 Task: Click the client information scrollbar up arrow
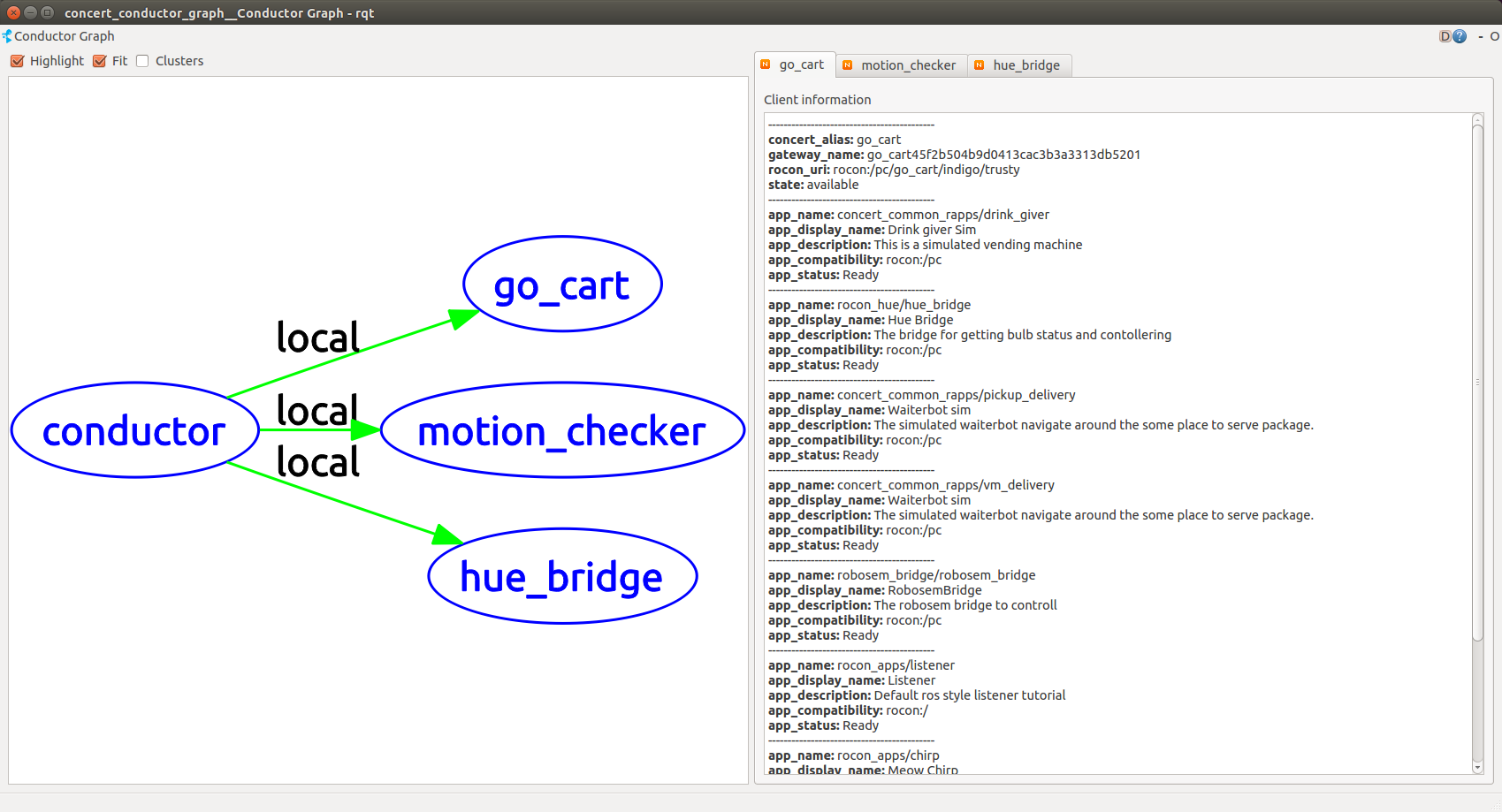1477,119
